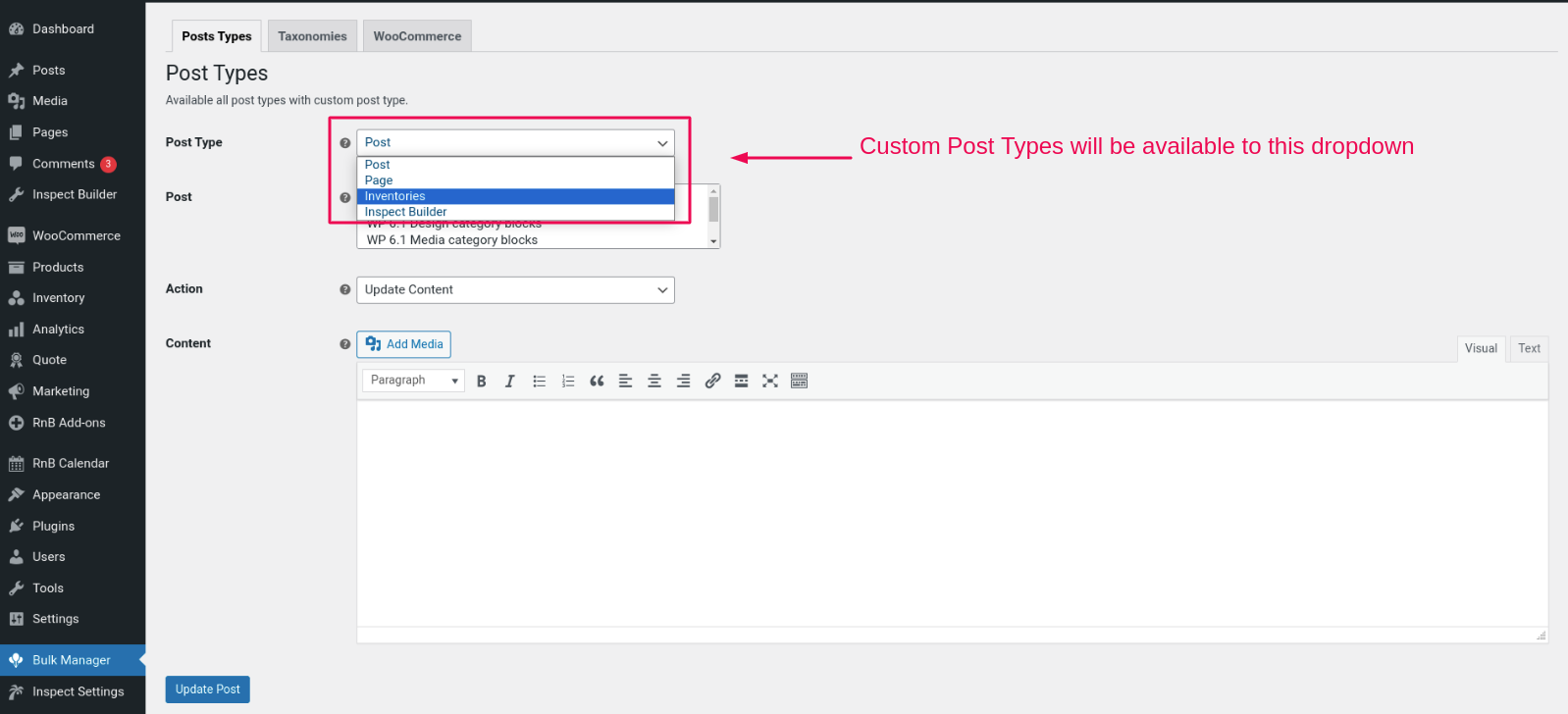Click the post list scrollbar down arrow
The width and height of the screenshot is (1568, 714).
coord(713,241)
